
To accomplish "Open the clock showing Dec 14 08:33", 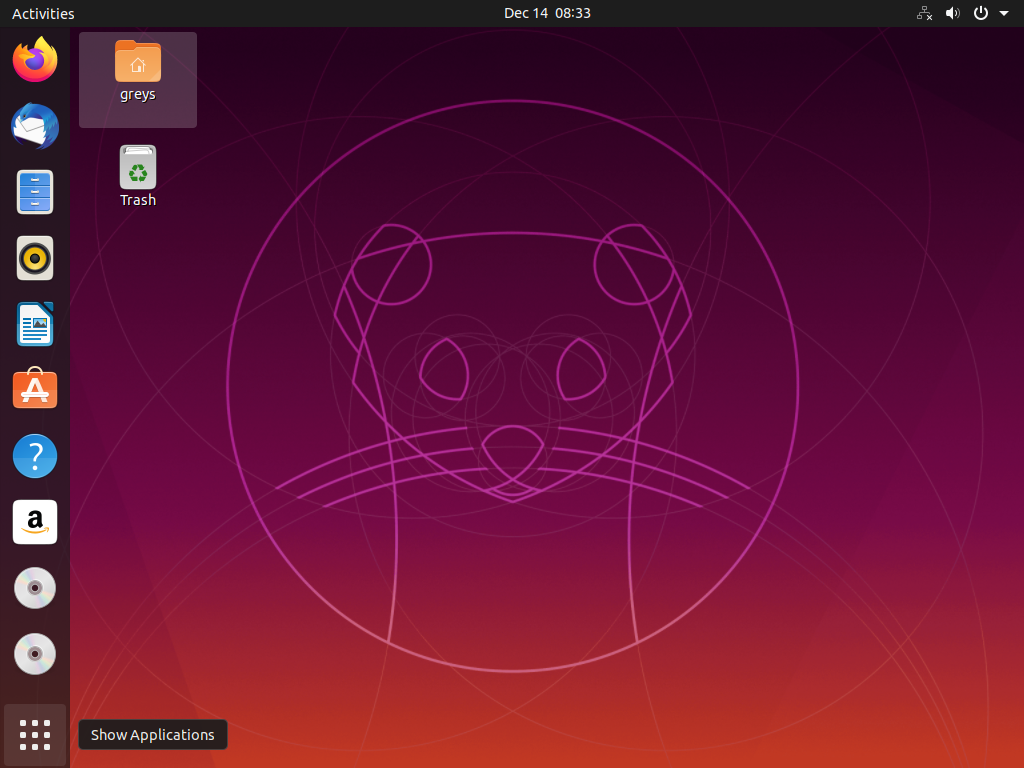I will coord(547,13).
